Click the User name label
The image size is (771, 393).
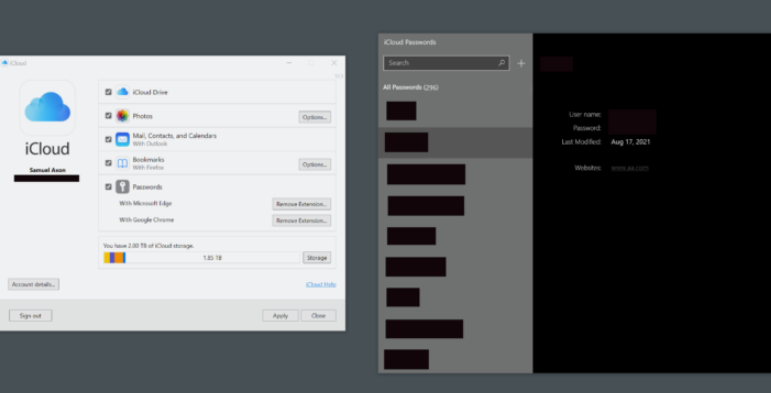coord(585,114)
